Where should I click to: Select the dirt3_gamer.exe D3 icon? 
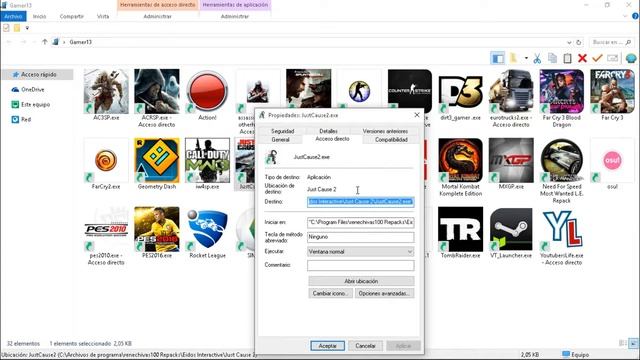[x=460, y=91]
